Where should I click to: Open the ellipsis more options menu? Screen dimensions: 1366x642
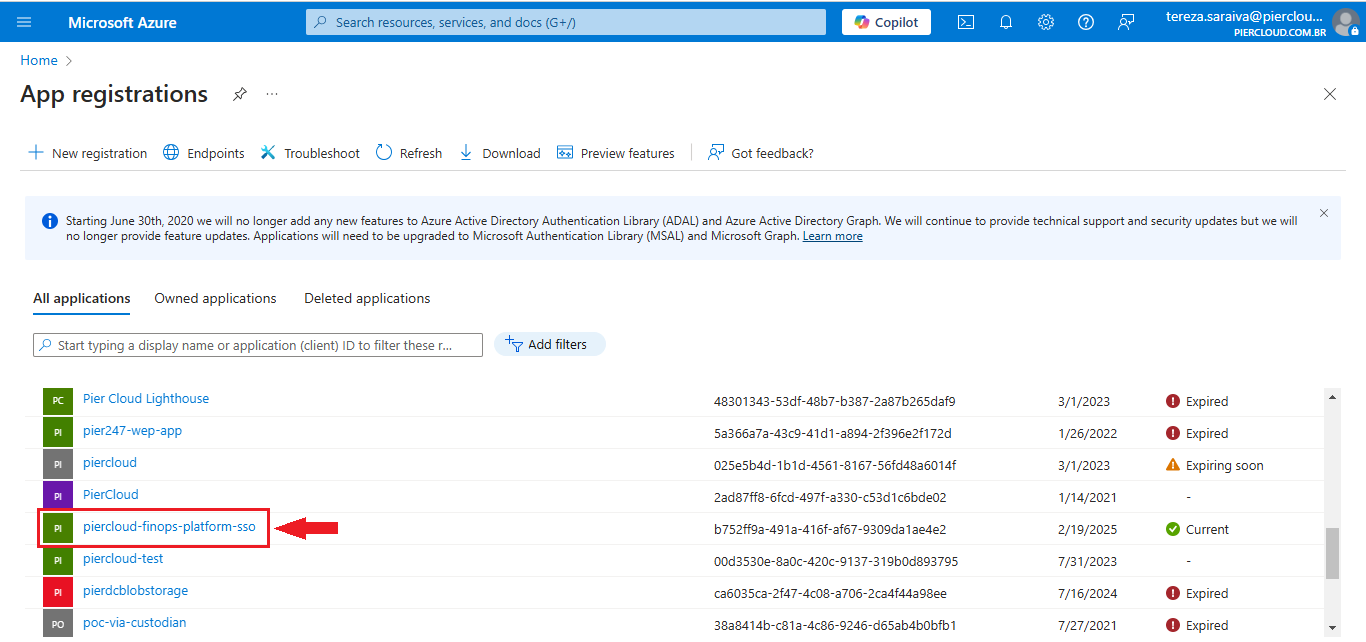point(272,94)
